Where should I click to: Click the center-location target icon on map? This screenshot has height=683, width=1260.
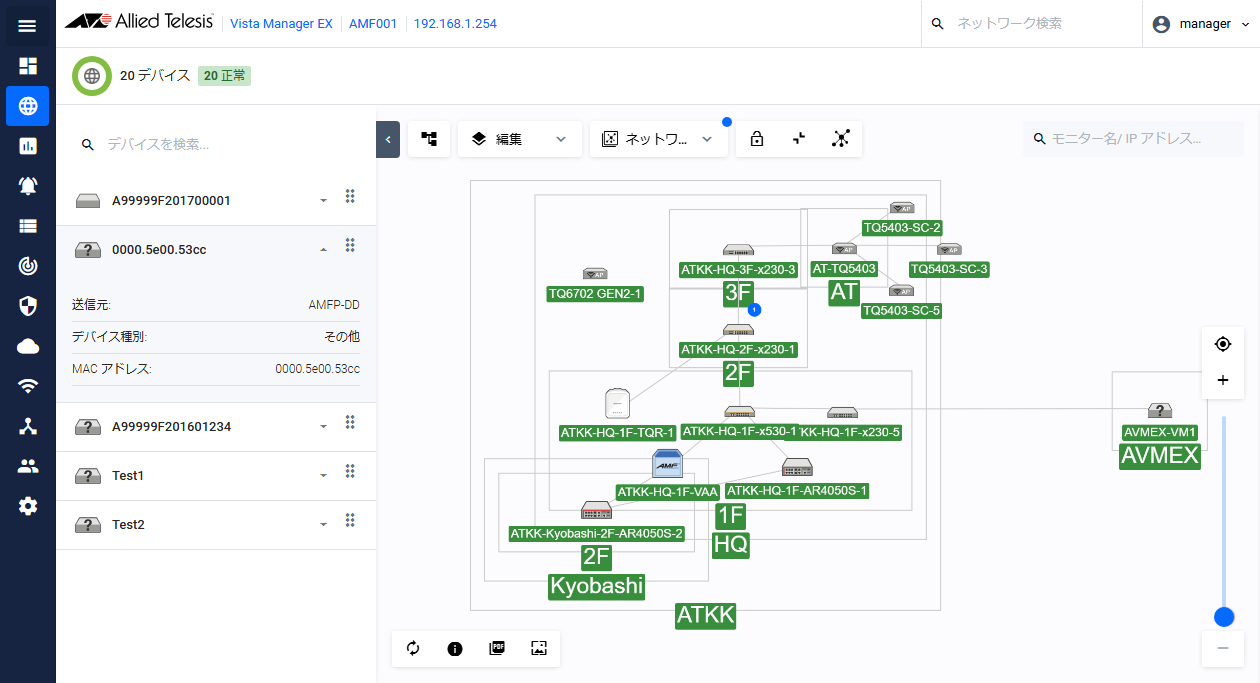(x=1223, y=344)
